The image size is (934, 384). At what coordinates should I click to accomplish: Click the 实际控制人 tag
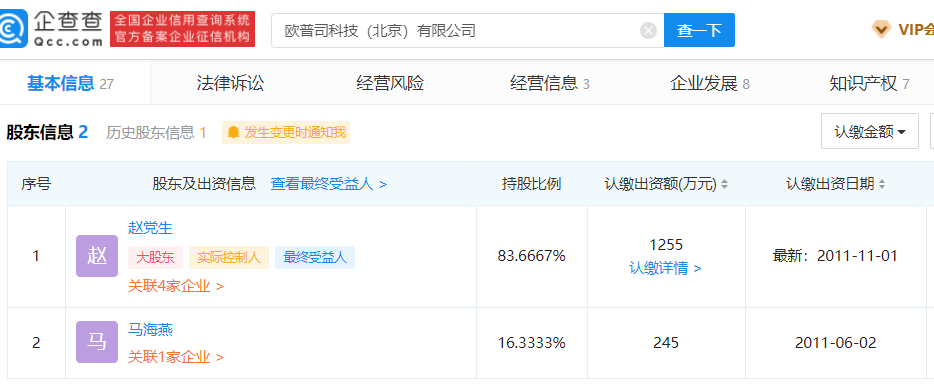(229, 257)
